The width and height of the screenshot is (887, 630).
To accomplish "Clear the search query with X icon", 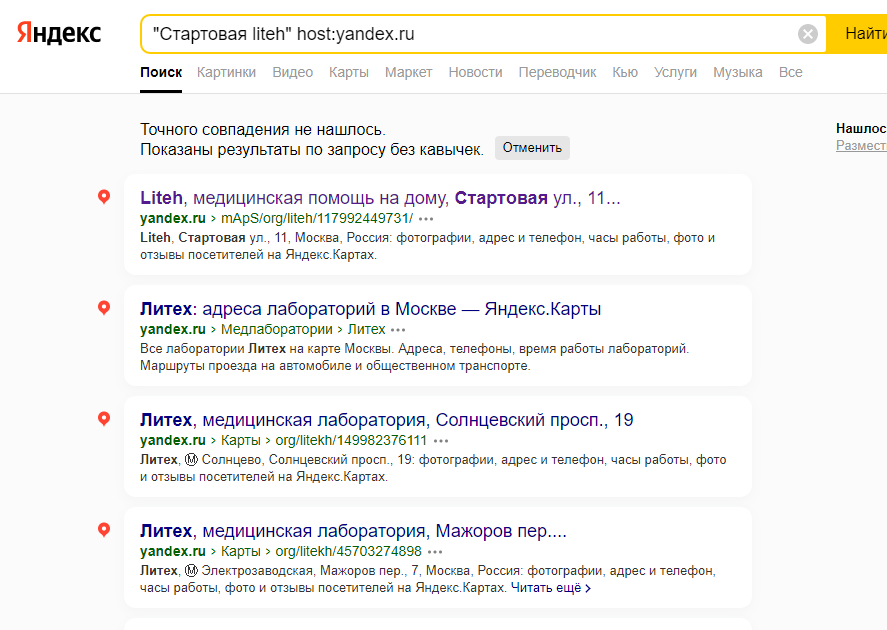I will point(808,34).
